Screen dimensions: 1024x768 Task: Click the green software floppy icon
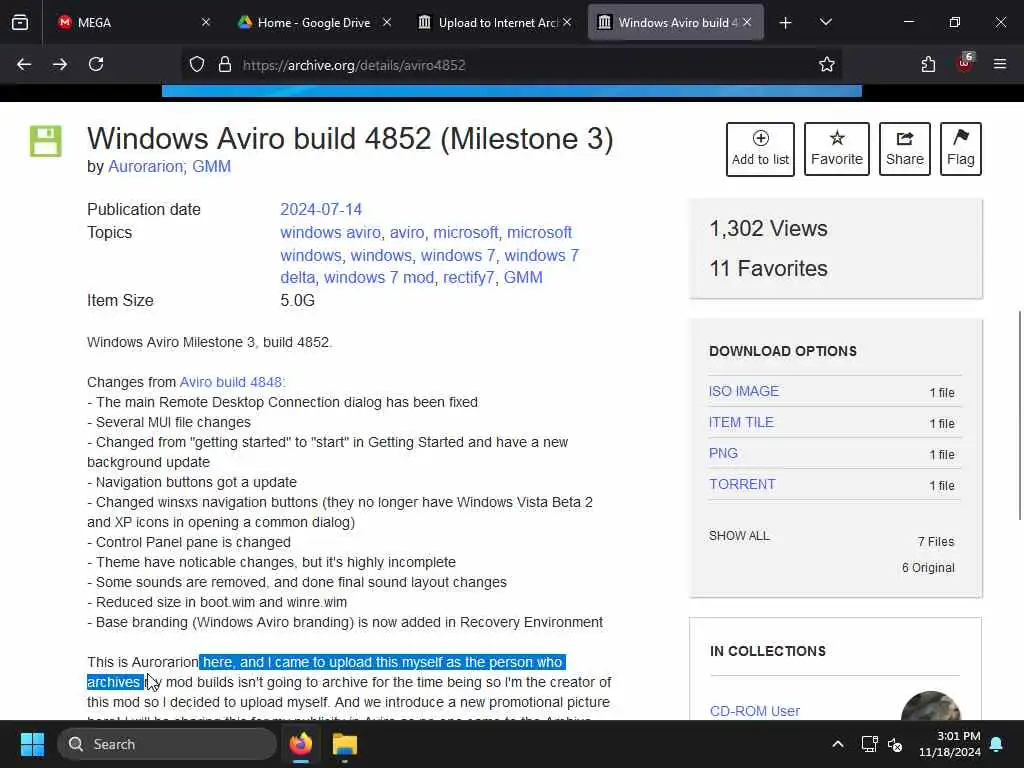(46, 141)
